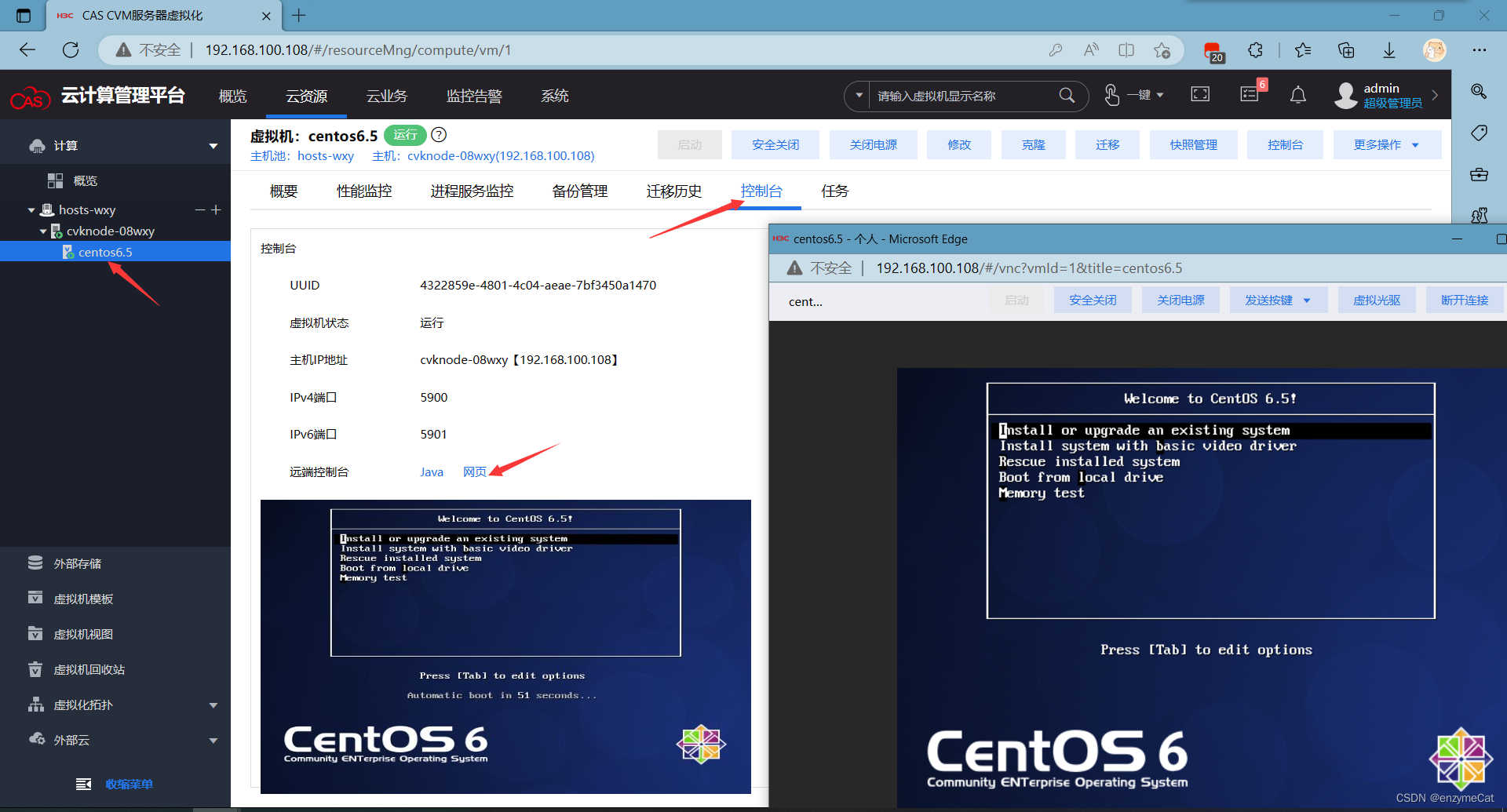Viewport: 1507px width, 812px height.
Task: Switch to the 性能监控 tab
Action: coord(364,191)
